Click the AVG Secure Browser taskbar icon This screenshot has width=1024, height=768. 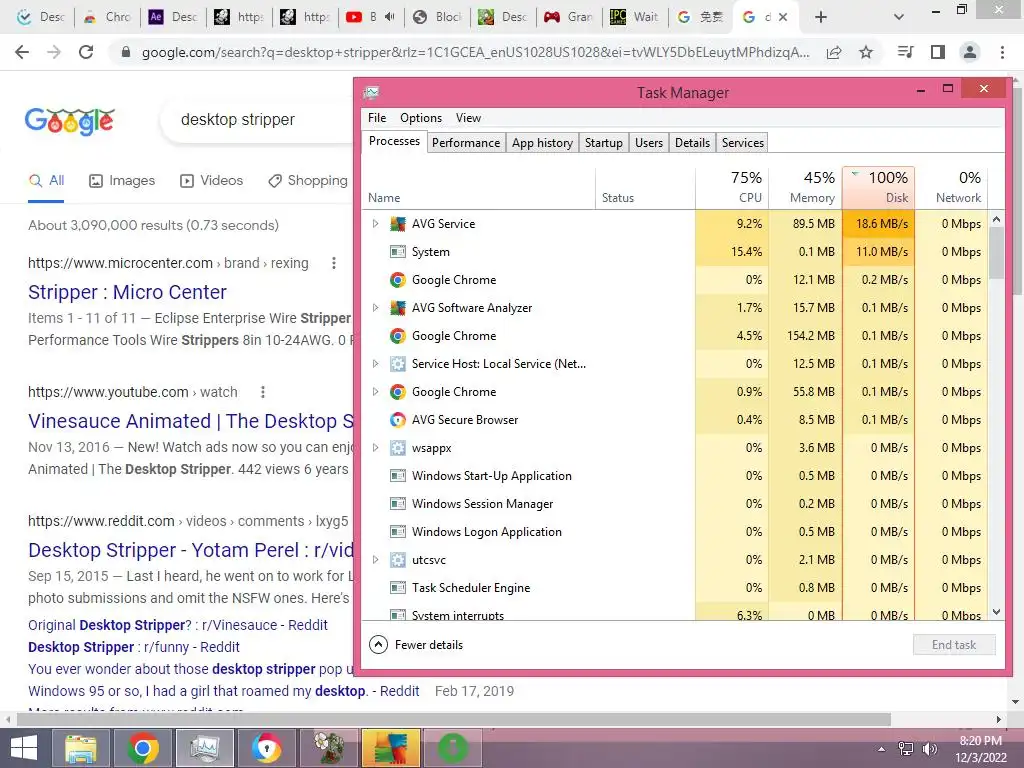coord(266,748)
